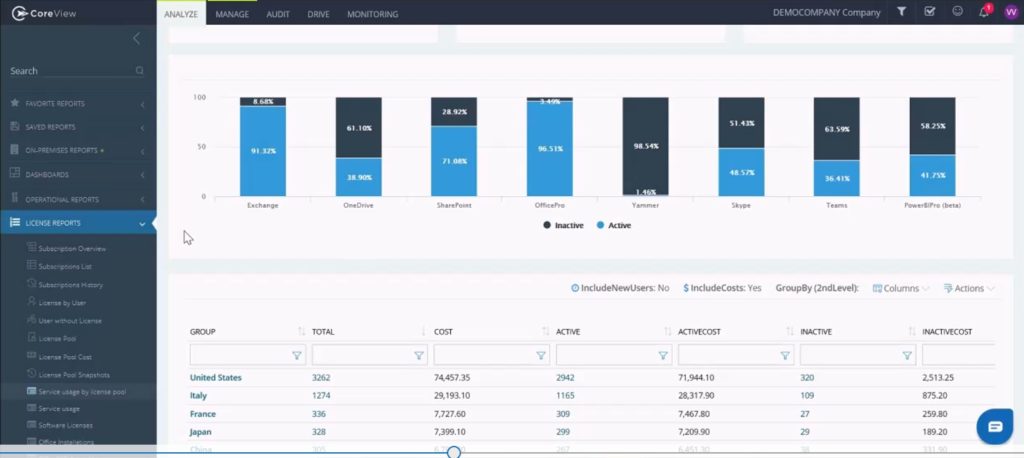
Task: Click Exchange active 91.32% bar segment
Action: (x=263, y=151)
